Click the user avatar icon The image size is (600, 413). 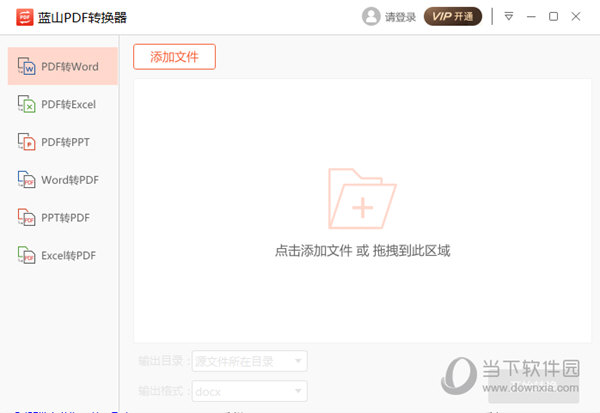click(372, 17)
